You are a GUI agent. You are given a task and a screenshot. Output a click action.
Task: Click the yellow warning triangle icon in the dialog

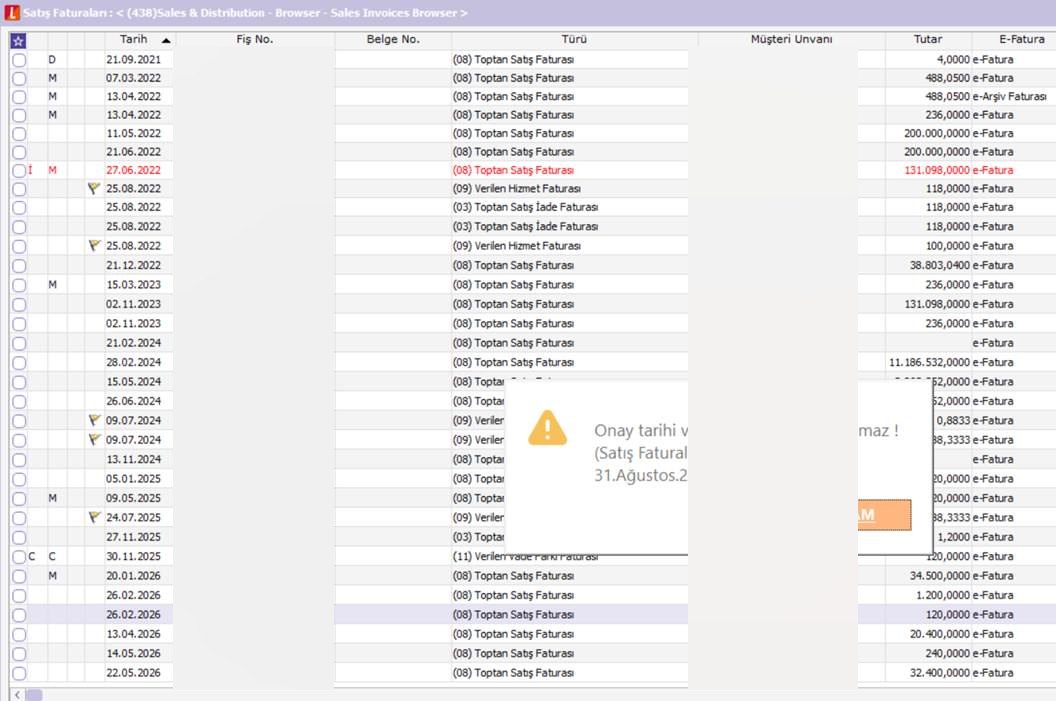pos(548,428)
